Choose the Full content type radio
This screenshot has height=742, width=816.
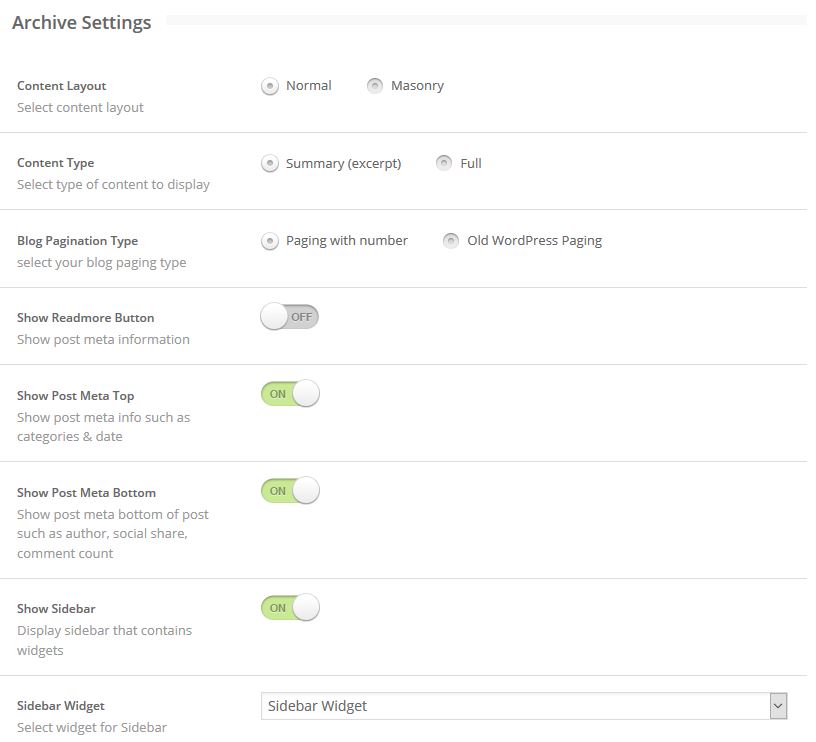coord(444,163)
